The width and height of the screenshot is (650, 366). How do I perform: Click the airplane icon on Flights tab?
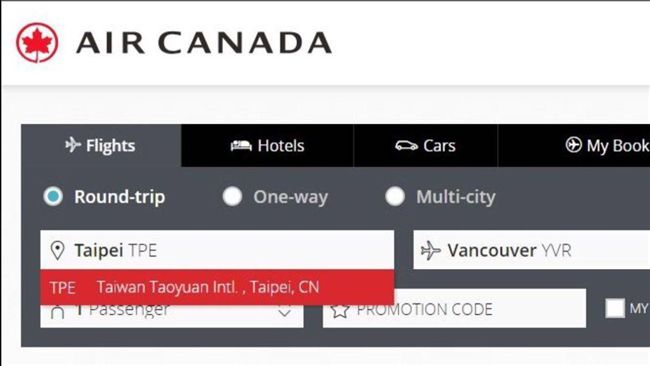pos(73,145)
